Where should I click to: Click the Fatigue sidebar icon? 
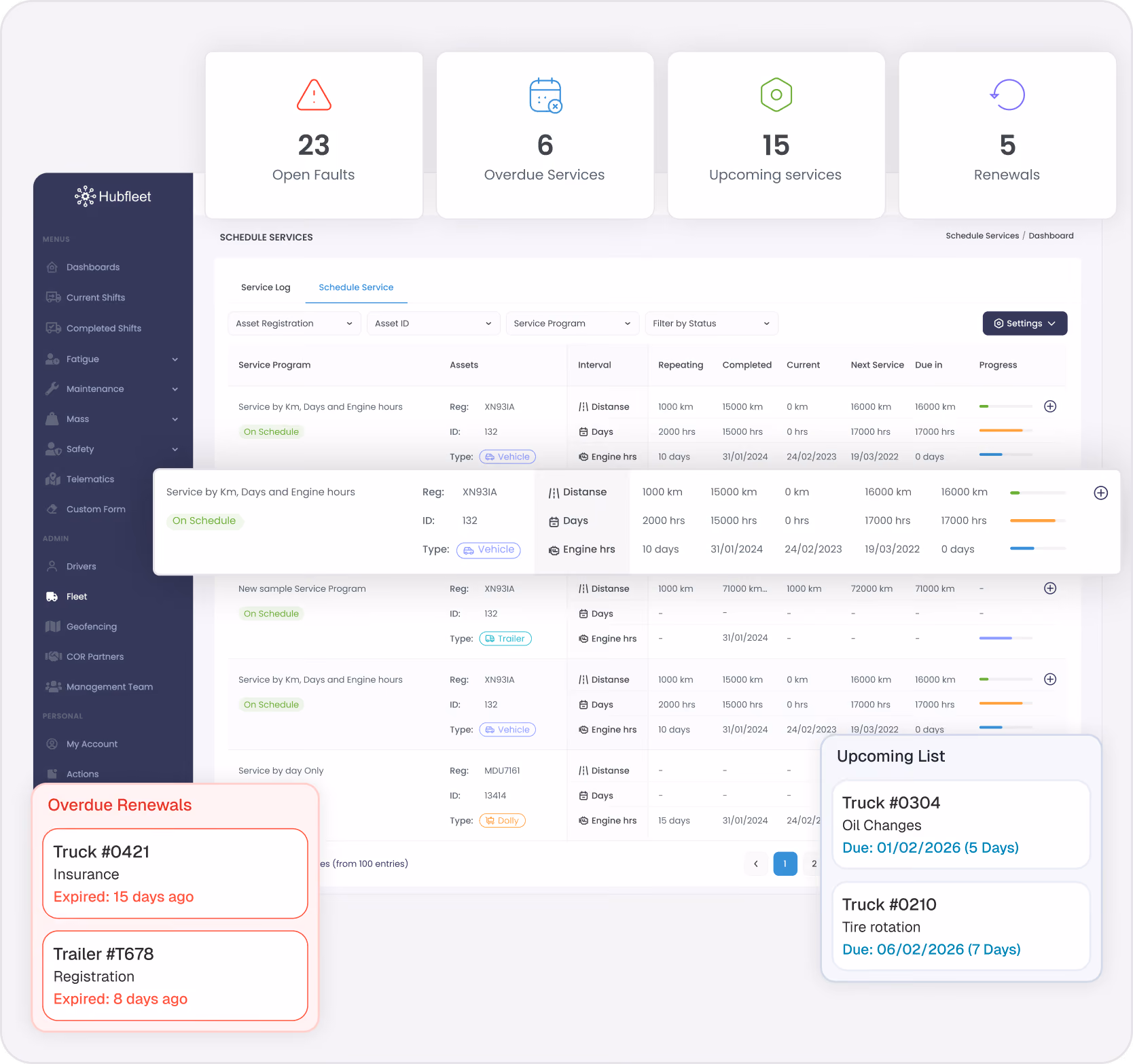pyautogui.click(x=52, y=359)
